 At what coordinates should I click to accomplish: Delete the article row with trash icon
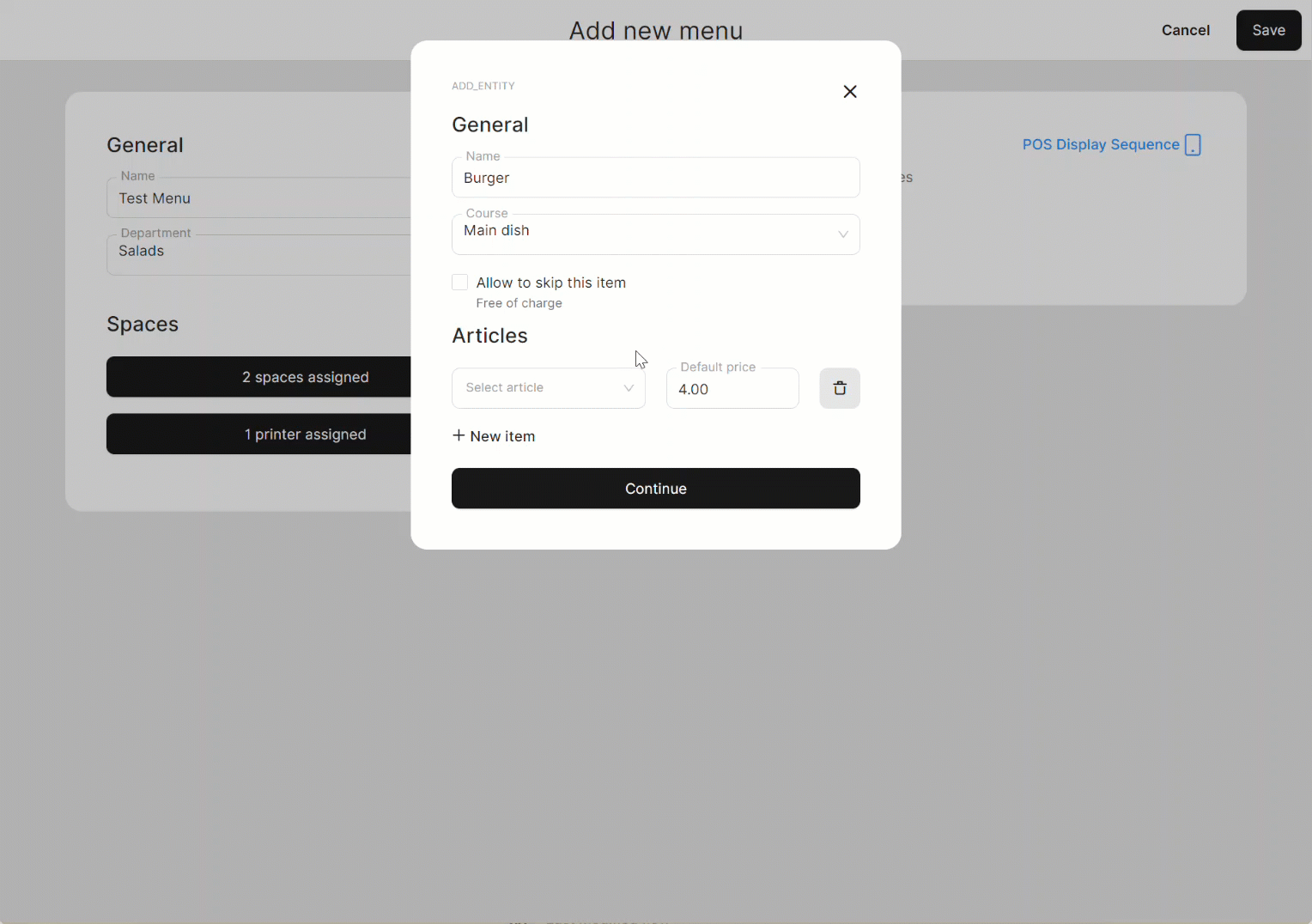(x=839, y=388)
